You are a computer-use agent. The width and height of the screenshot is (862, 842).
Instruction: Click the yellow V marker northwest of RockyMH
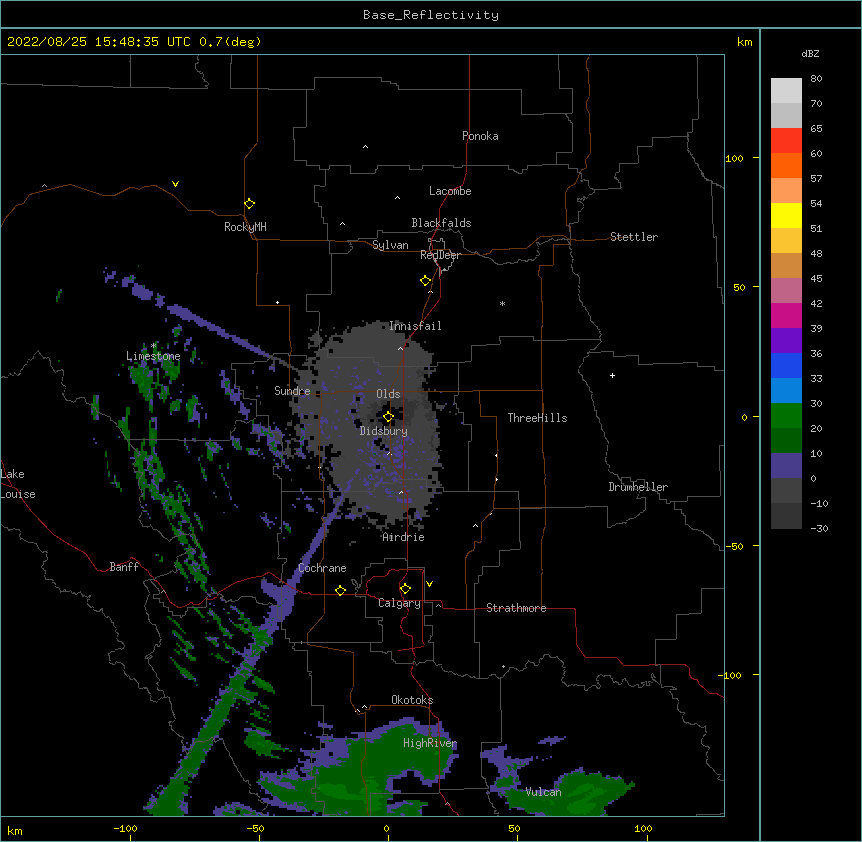(x=175, y=184)
